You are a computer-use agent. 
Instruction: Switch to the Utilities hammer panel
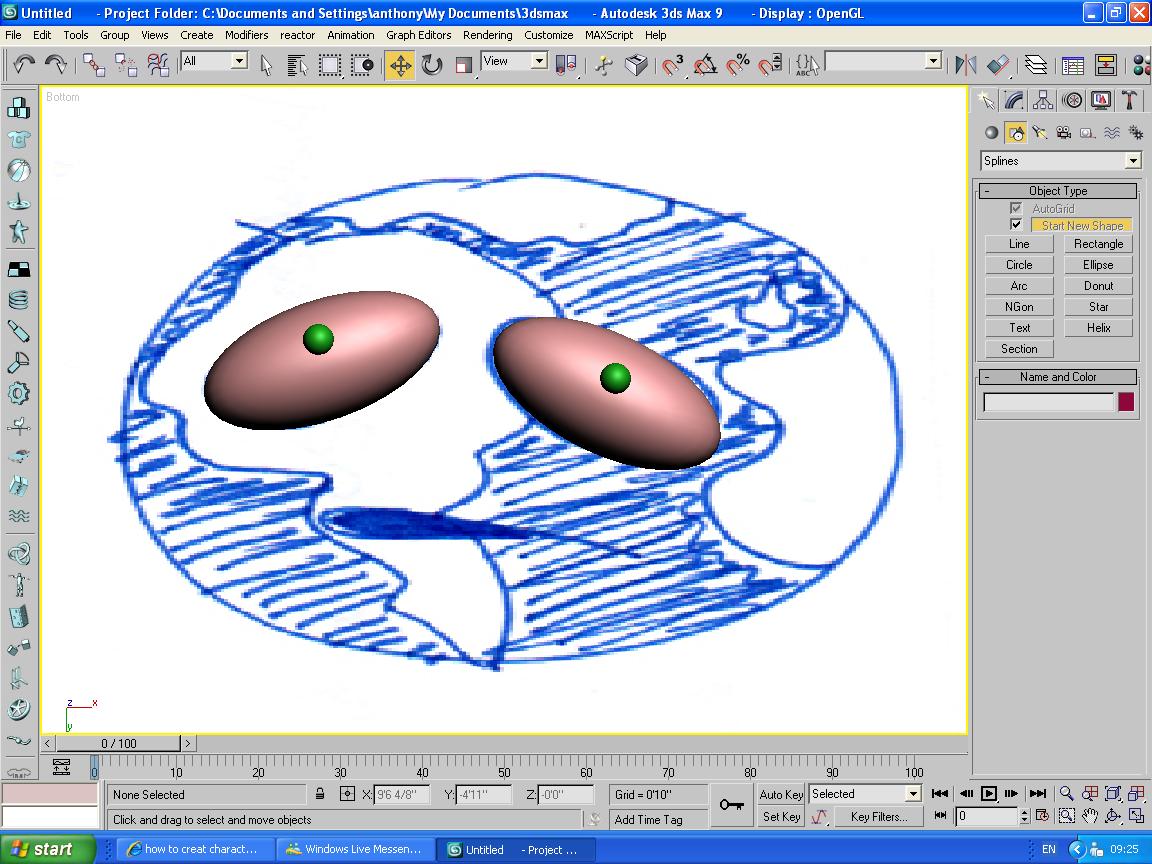[x=1129, y=100]
